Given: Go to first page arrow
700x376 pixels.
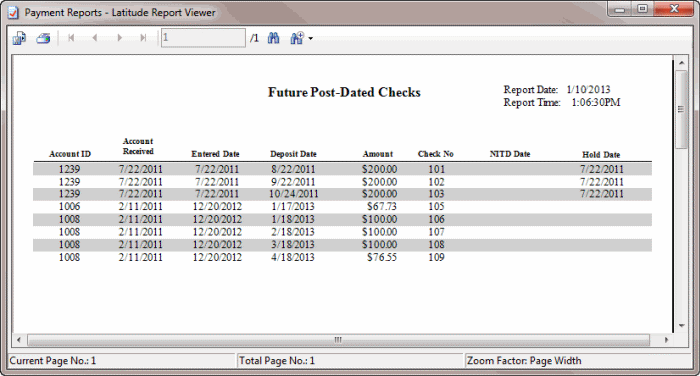Looking at the screenshot, I should coord(71,38).
